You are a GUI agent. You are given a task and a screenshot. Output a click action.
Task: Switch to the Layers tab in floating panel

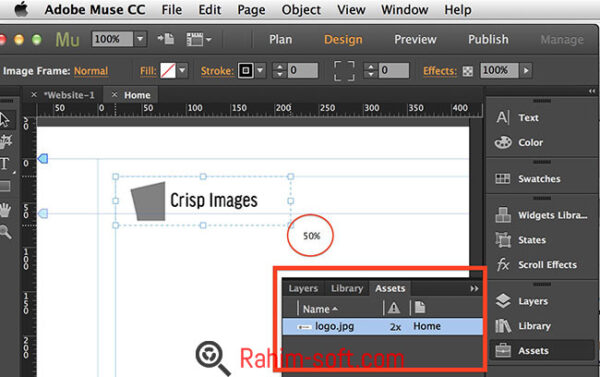pos(303,288)
